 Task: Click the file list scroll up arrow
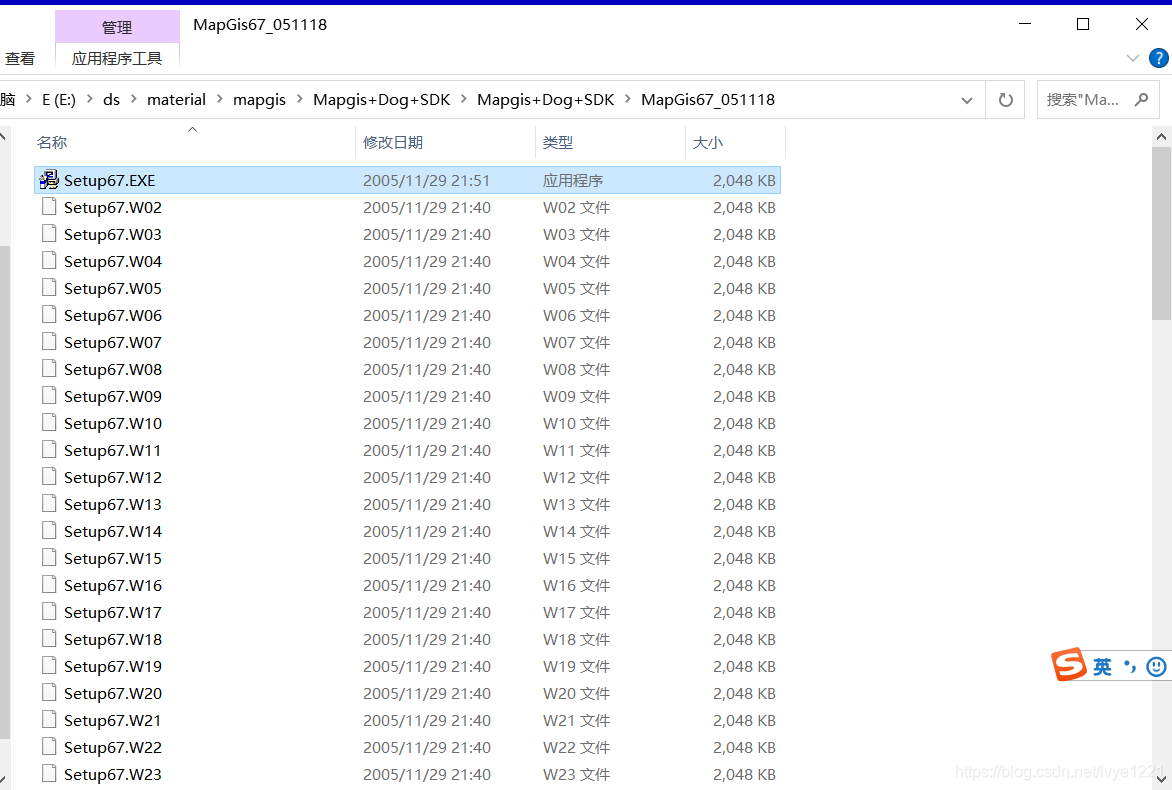coord(1161,137)
